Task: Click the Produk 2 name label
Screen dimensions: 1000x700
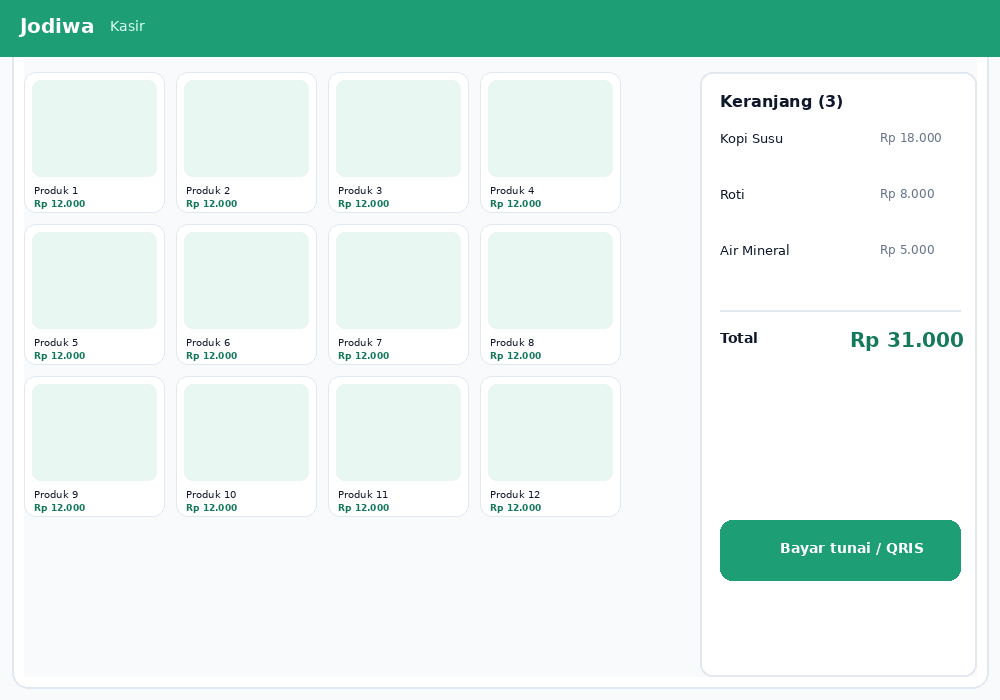Action: [x=208, y=191]
